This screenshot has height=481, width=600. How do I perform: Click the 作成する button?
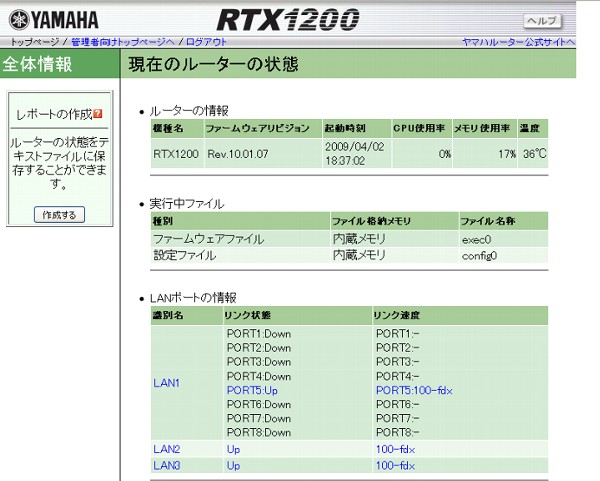59,215
